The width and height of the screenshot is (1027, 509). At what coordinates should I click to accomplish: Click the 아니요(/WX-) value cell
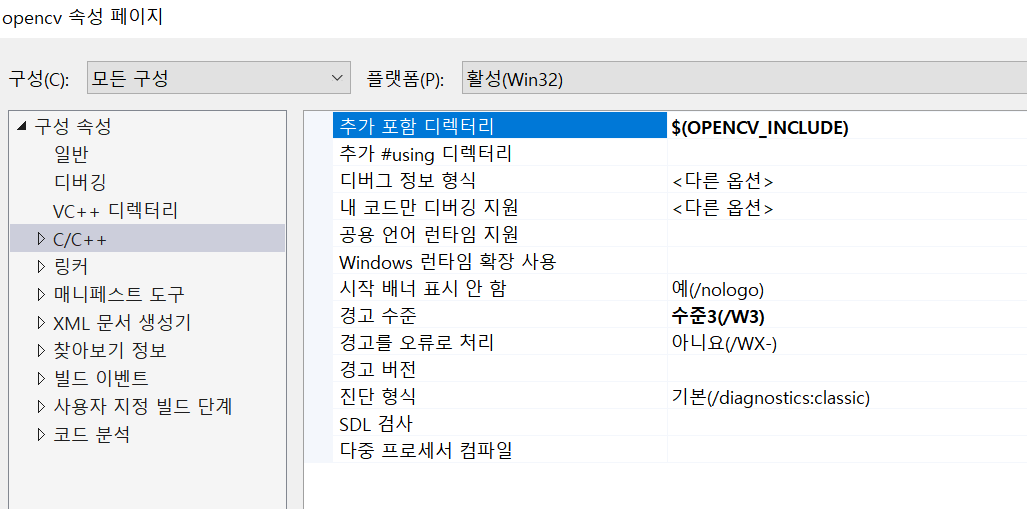coord(847,342)
